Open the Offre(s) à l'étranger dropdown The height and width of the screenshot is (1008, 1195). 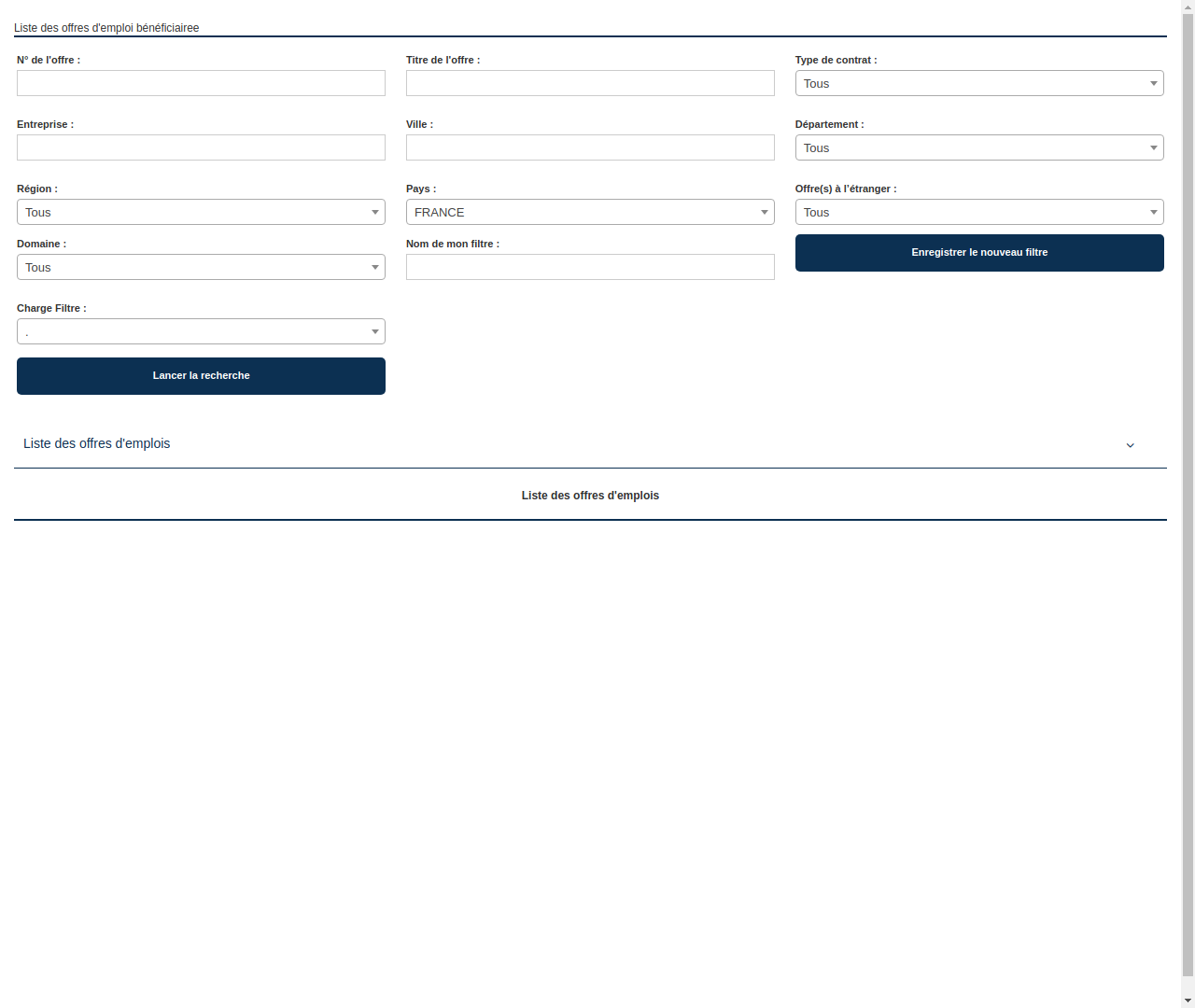(978, 212)
